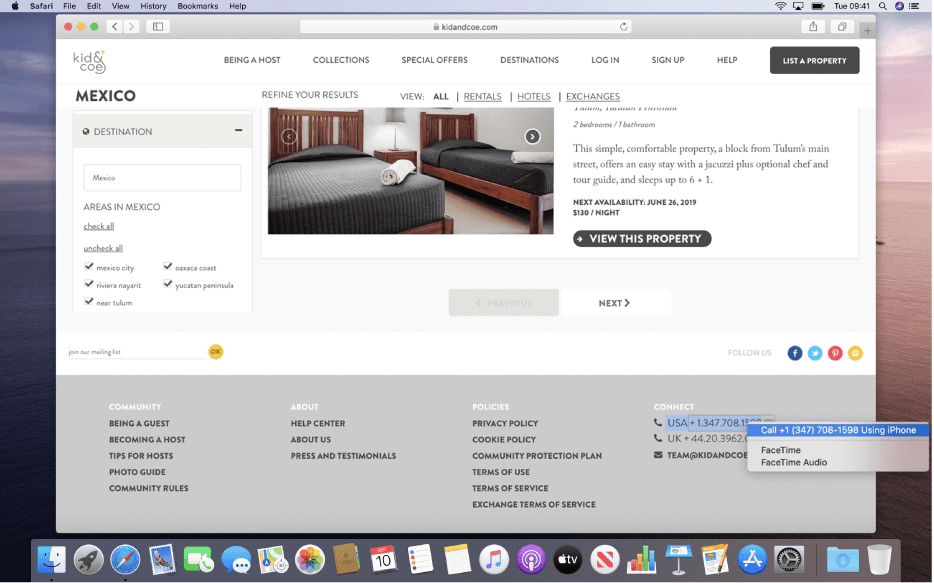Click the envelope icon beside TEAM@KIDANDCOE

[x=658, y=455]
